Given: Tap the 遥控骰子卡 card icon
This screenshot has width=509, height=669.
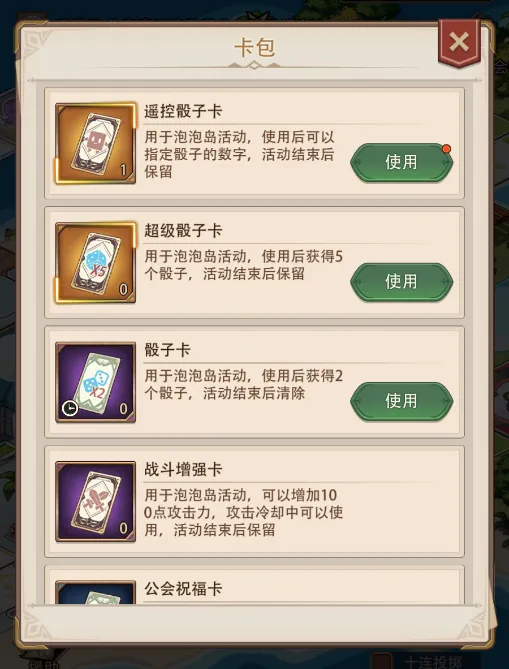Looking at the screenshot, I should (95, 143).
